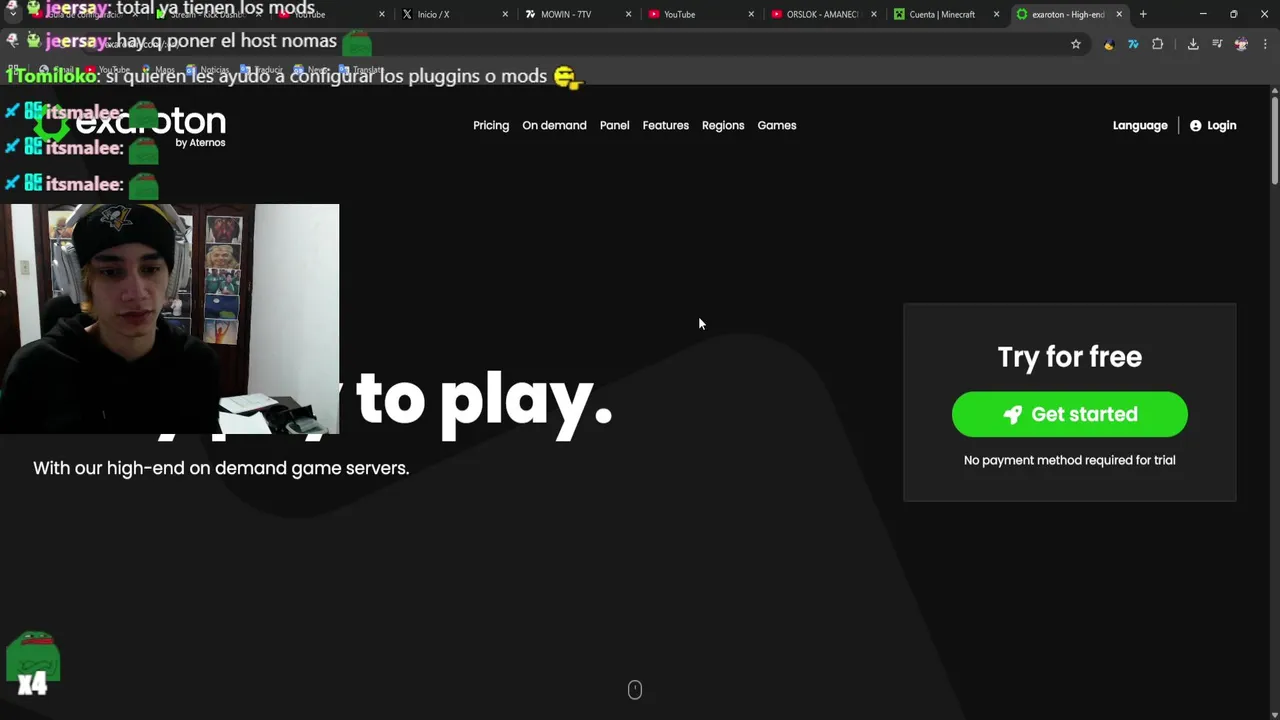This screenshot has height=720, width=1280.
Task: Open the Login link
Action: [1213, 125]
